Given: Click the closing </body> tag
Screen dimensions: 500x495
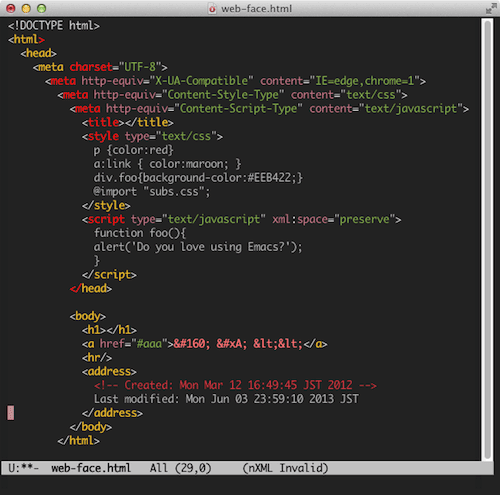Looking at the screenshot, I should [x=91, y=427].
